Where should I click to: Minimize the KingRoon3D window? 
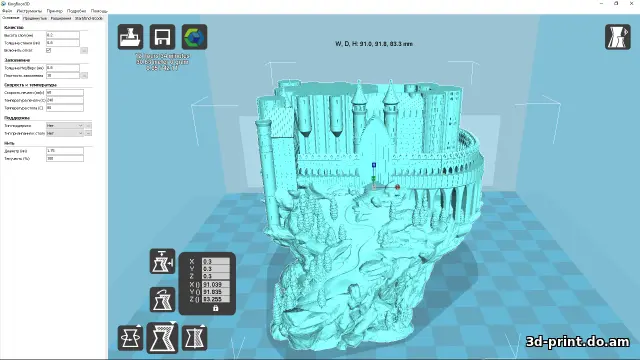pyautogui.click(x=601, y=4)
